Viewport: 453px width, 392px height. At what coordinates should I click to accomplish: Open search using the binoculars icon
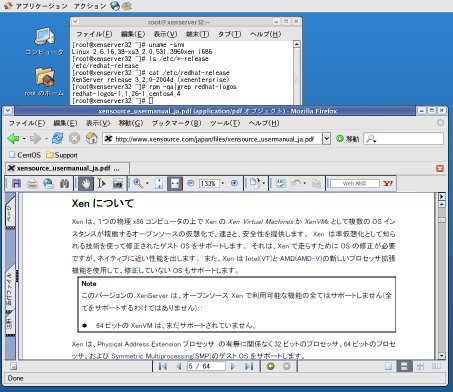click(x=64, y=183)
